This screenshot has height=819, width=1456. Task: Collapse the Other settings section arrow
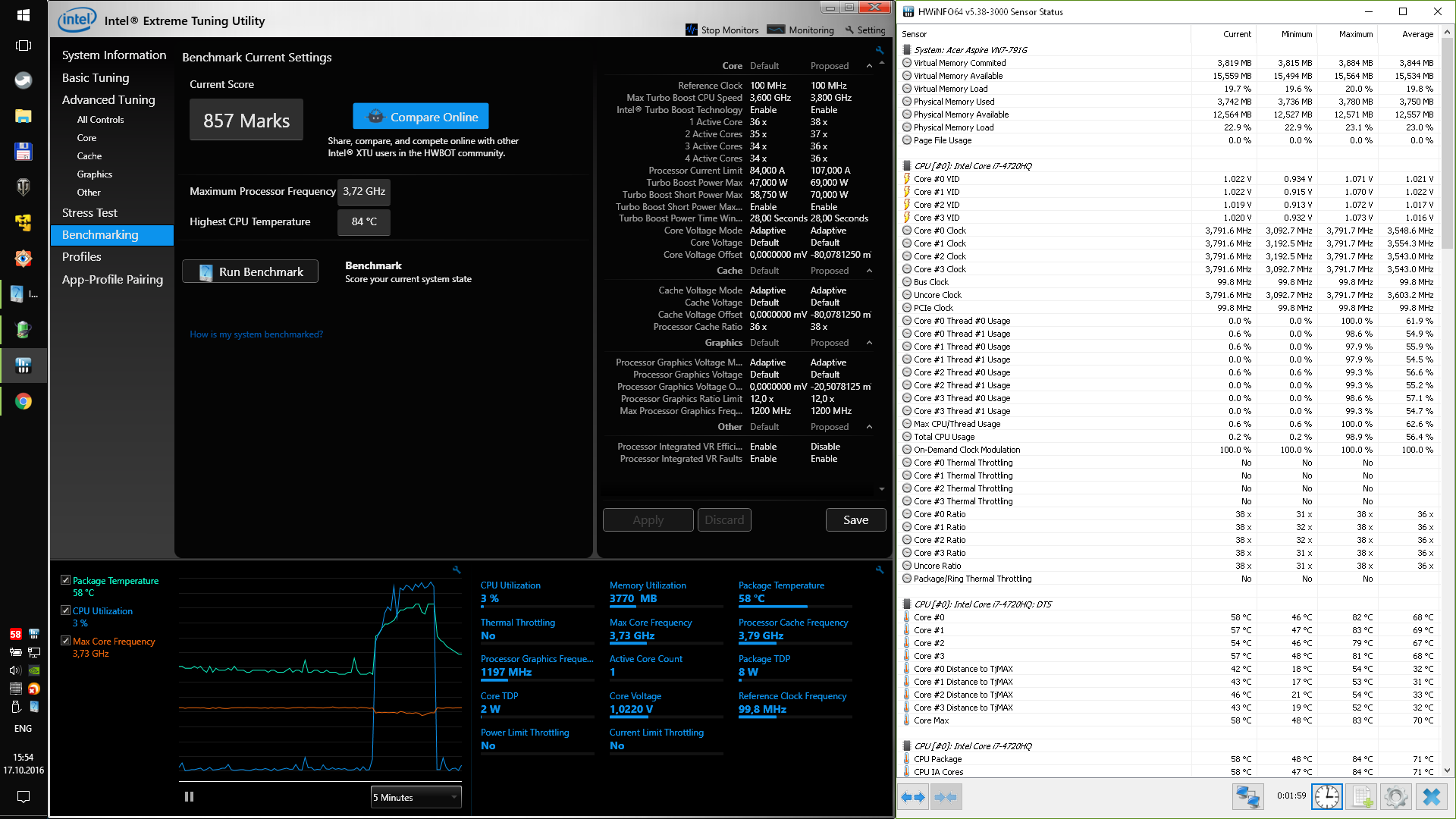click(869, 427)
